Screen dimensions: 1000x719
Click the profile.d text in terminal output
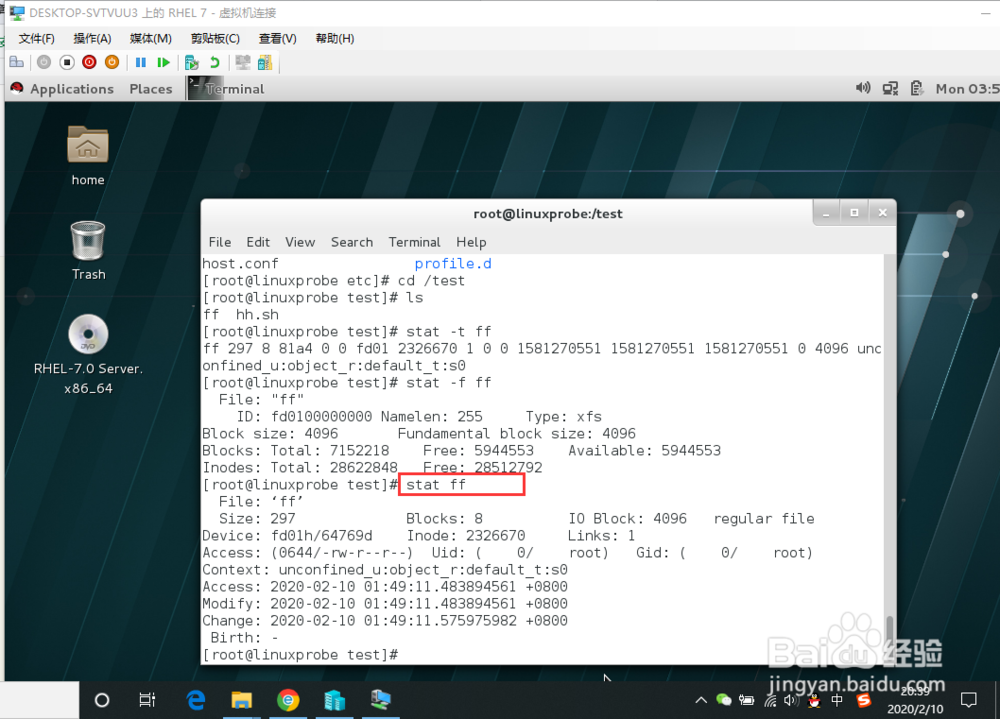(x=453, y=263)
